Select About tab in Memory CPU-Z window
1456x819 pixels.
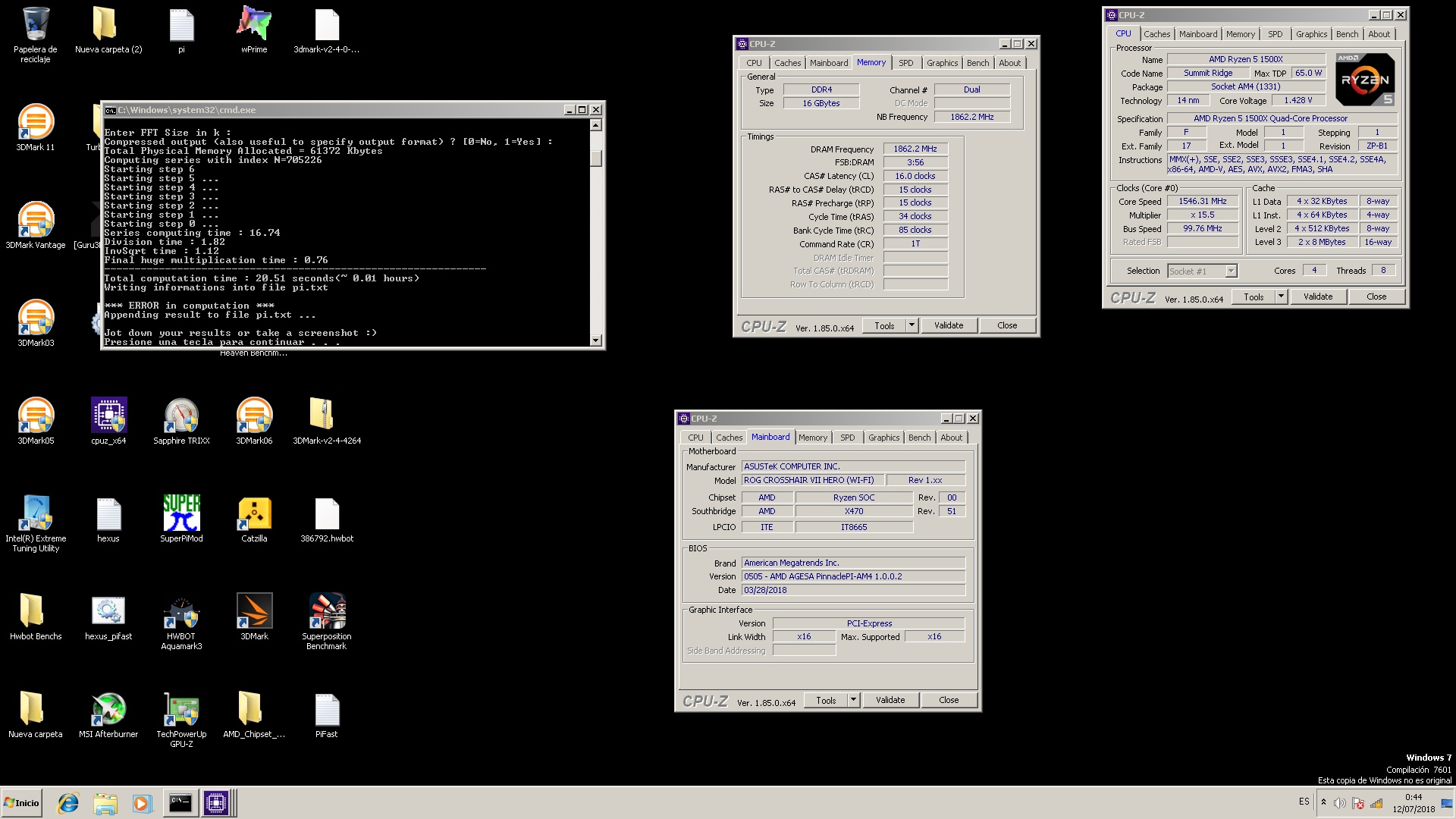pos(1009,63)
